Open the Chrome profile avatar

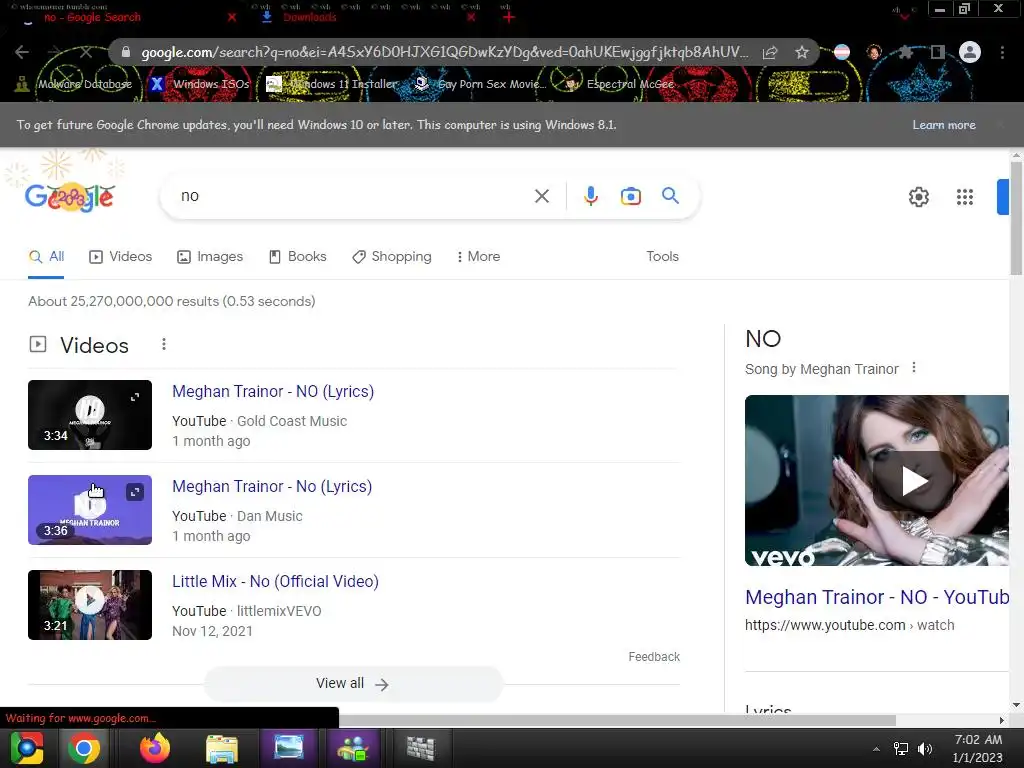tap(970, 52)
